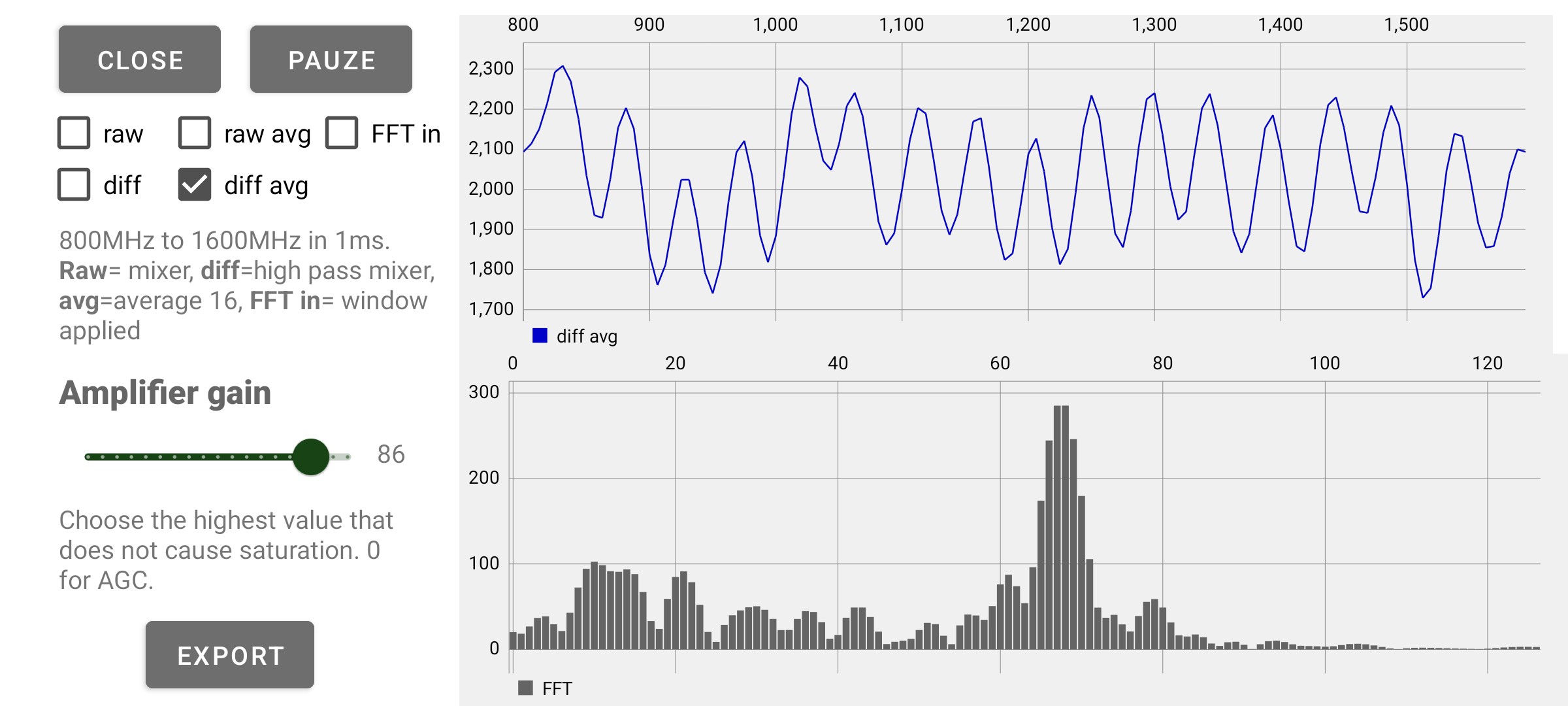Check the diff checkbox
The width and height of the screenshot is (1568, 706).
click(x=74, y=185)
